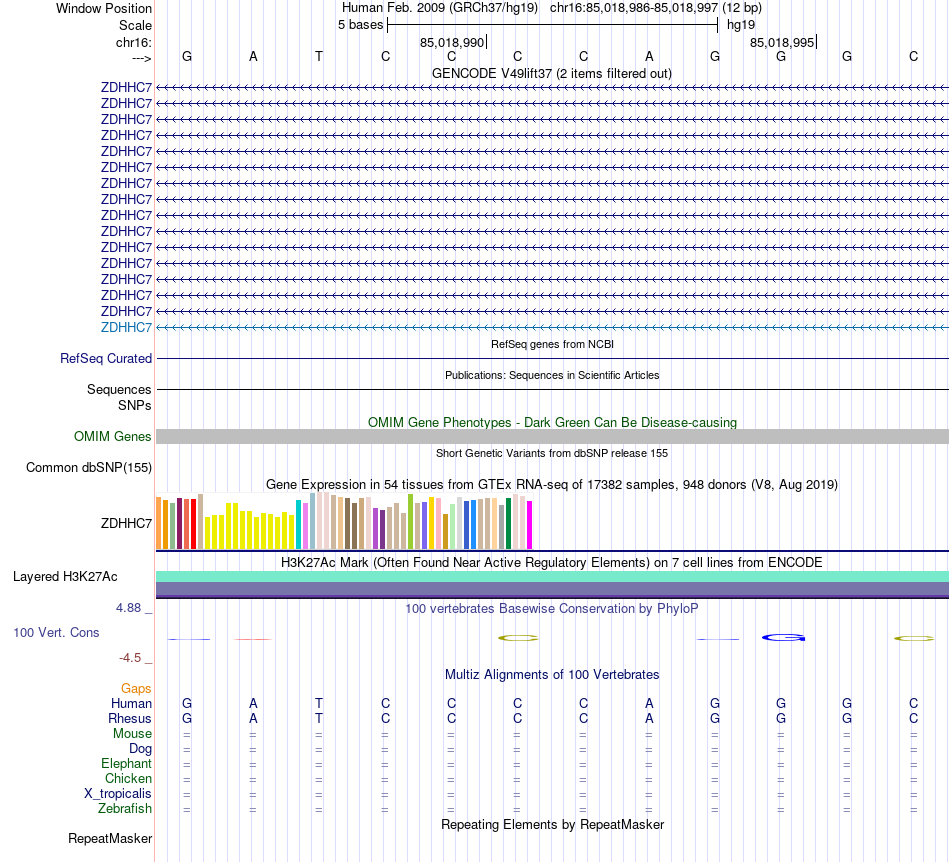This screenshot has height=862, width=950.
Task: Click the ZDHHC7 GTEx expression bar chart
Action: coord(344,521)
